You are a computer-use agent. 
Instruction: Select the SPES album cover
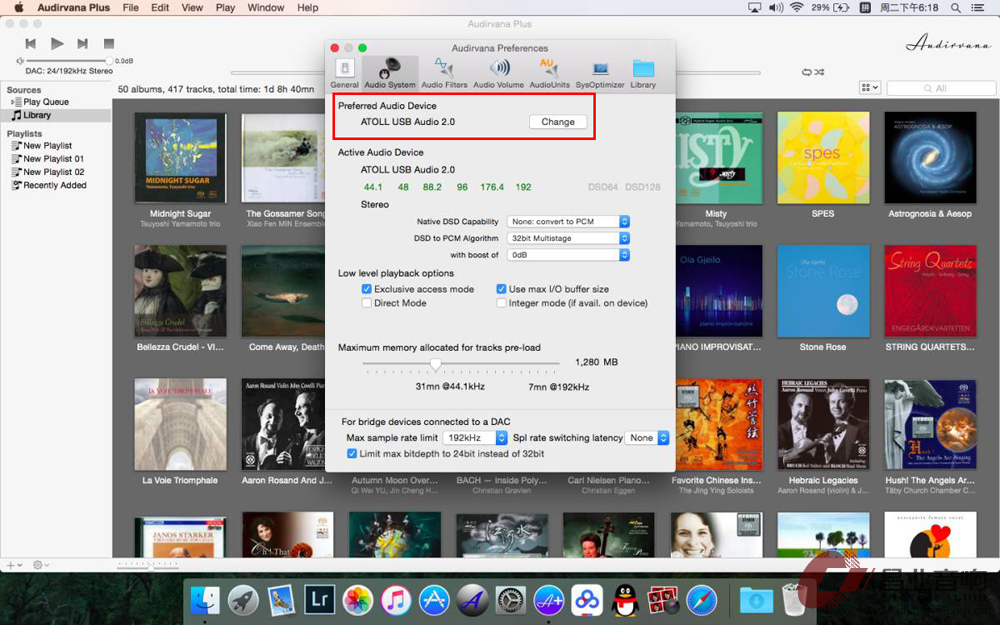tap(823, 158)
